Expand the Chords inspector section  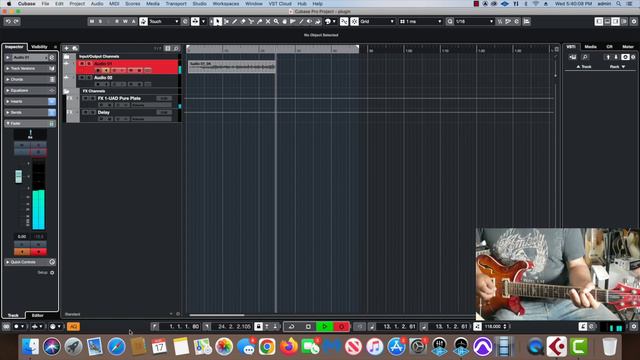pos(30,80)
